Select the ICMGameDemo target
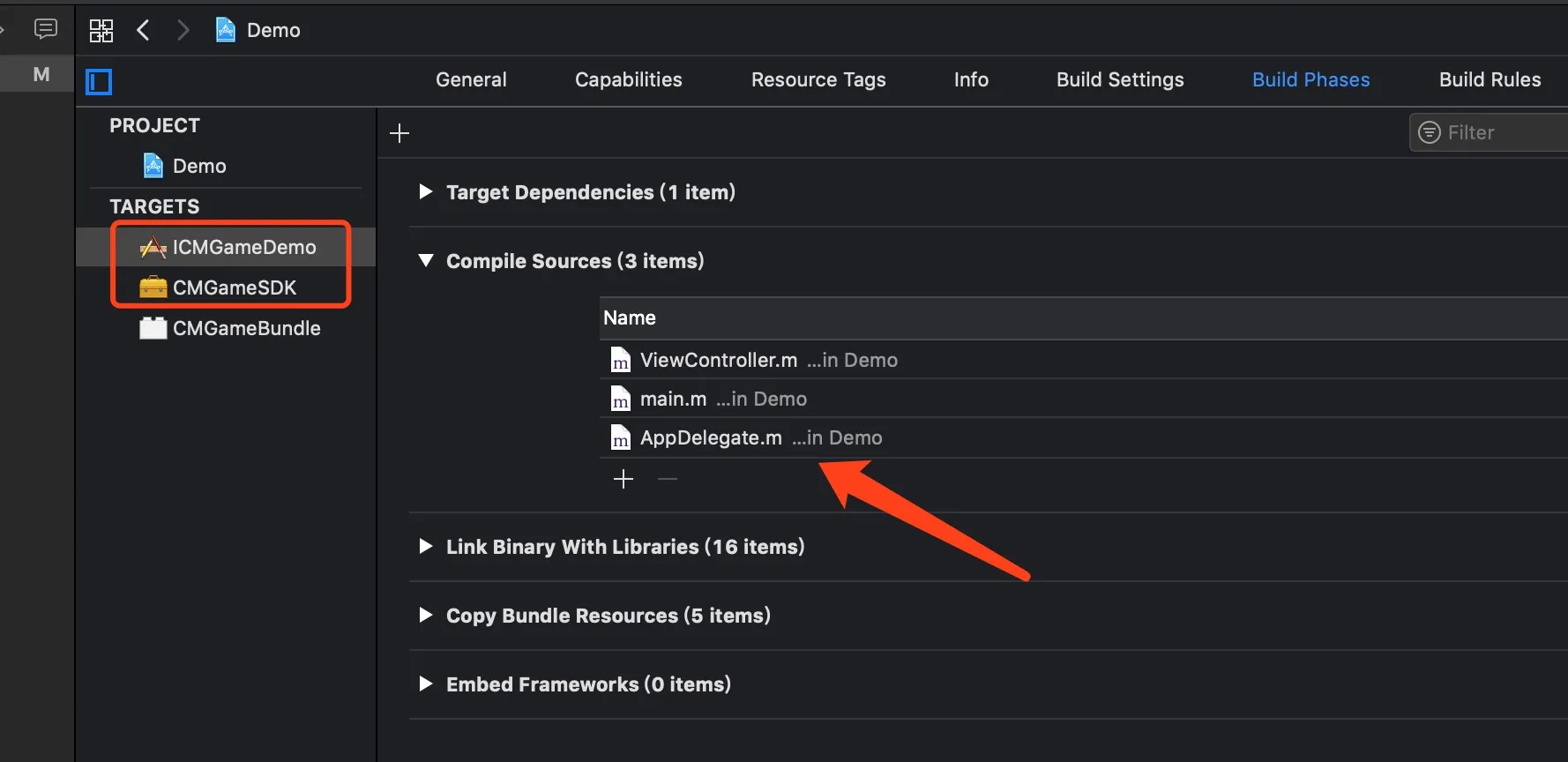 pyautogui.click(x=226, y=247)
